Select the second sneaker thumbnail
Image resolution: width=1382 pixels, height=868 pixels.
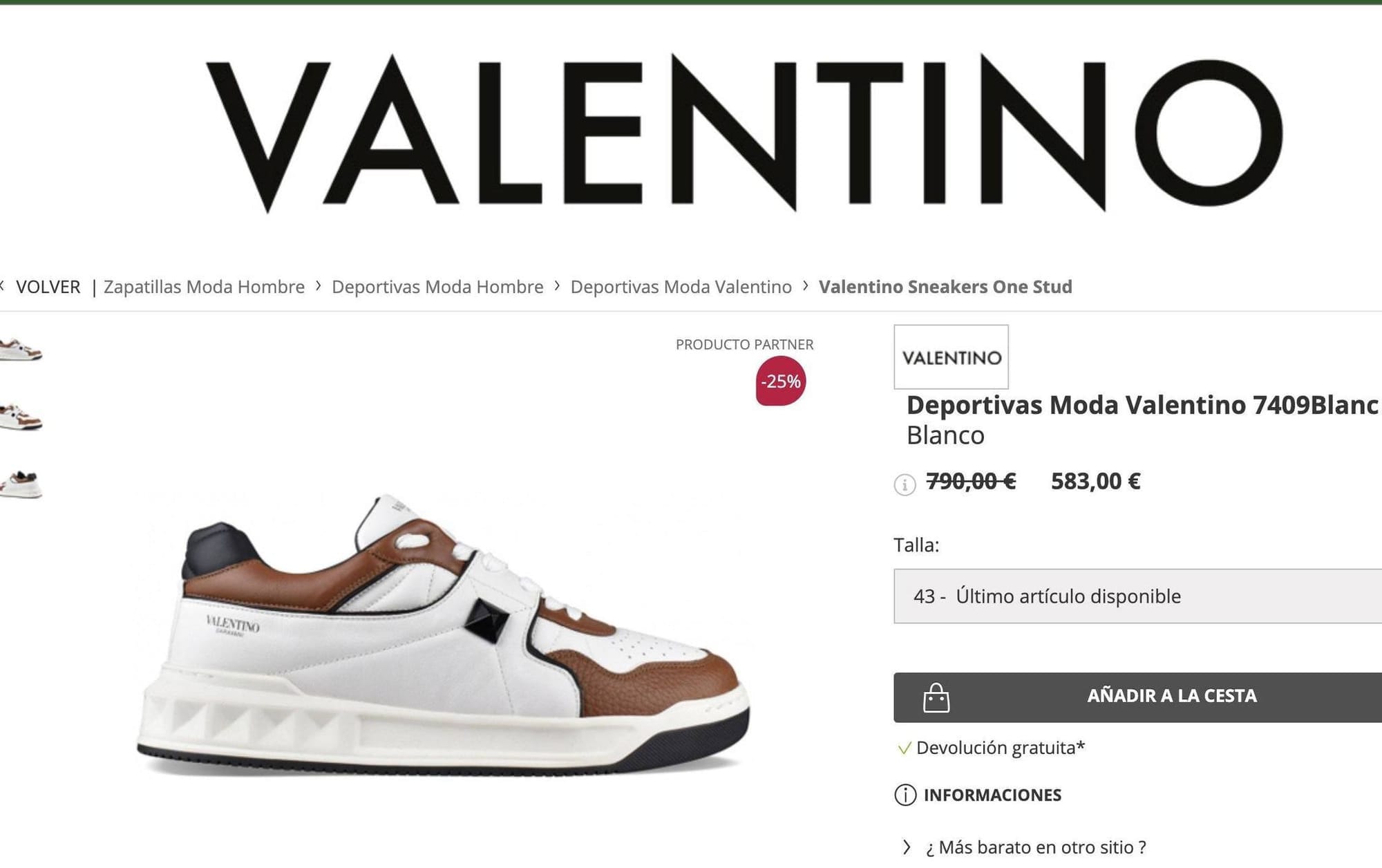point(21,417)
